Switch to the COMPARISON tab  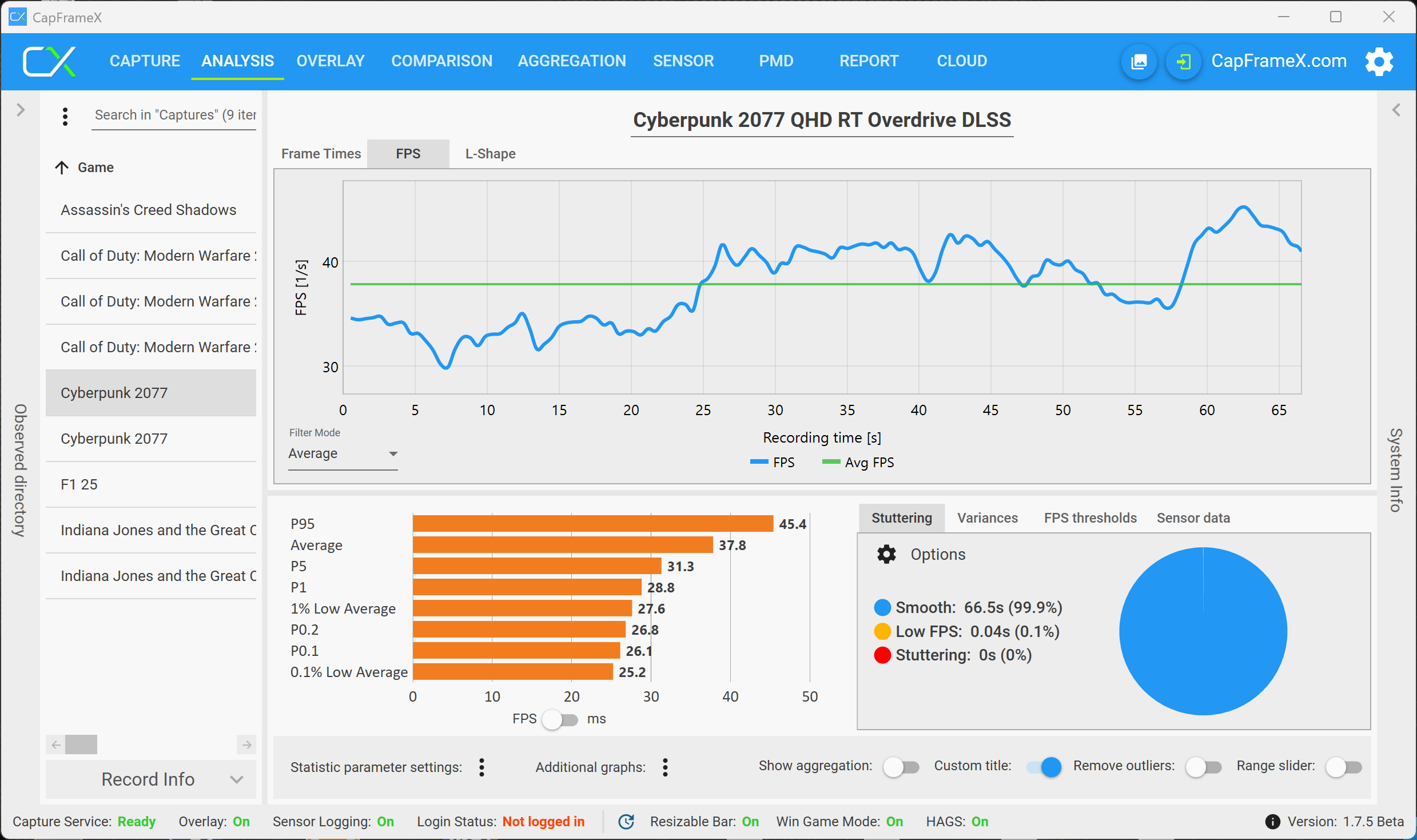click(x=441, y=61)
